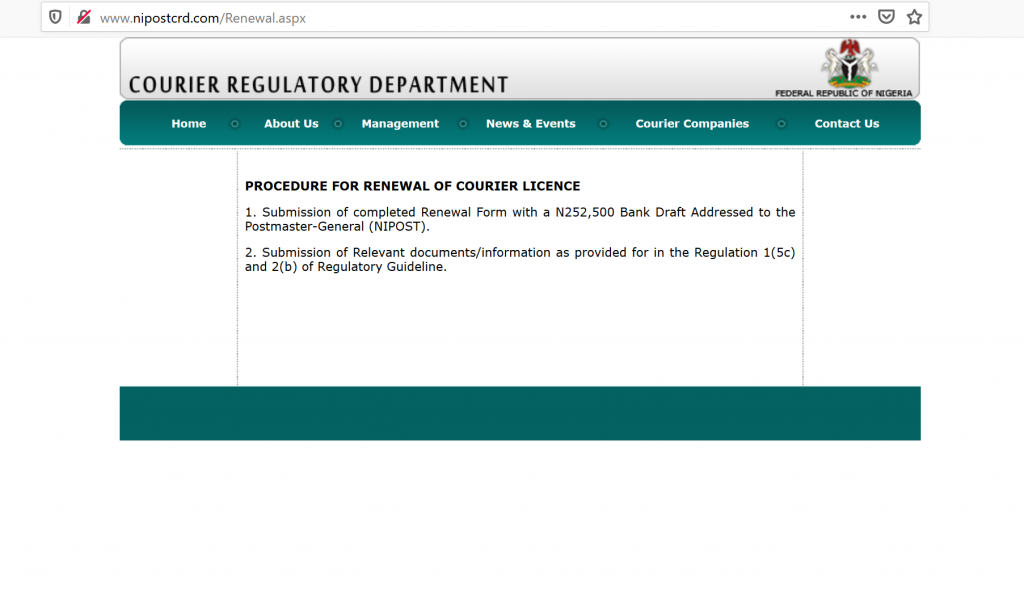Screen dimensions: 1024x606
Task: Click bullet between News & Events and Courier Companies
Action: click(603, 124)
